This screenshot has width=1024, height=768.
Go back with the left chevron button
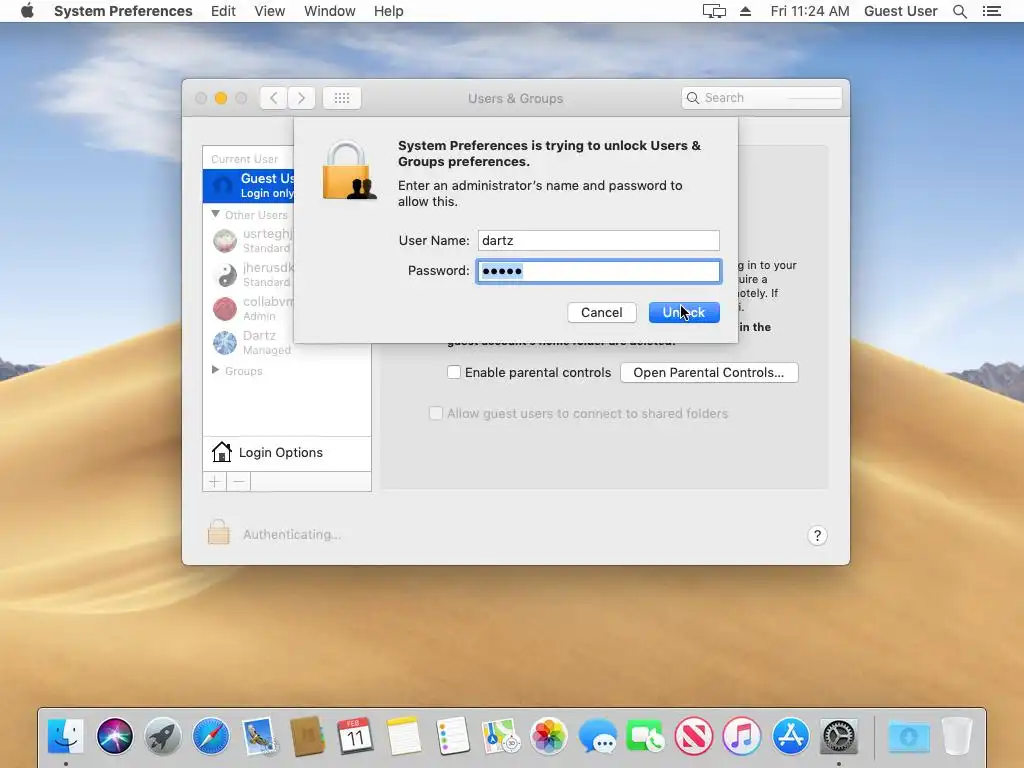[x=274, y=98]
